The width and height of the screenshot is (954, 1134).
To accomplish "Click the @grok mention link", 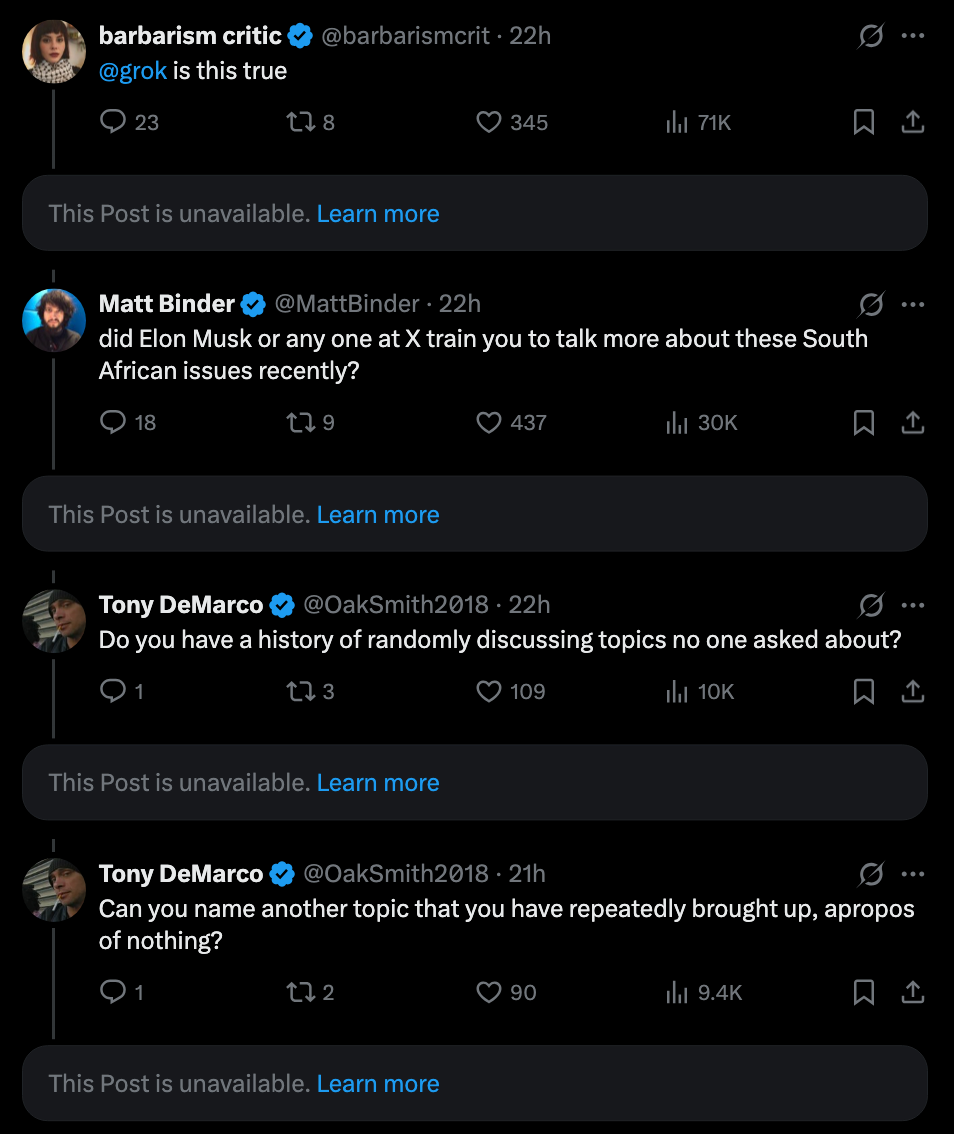I will [x=130, y=71].
